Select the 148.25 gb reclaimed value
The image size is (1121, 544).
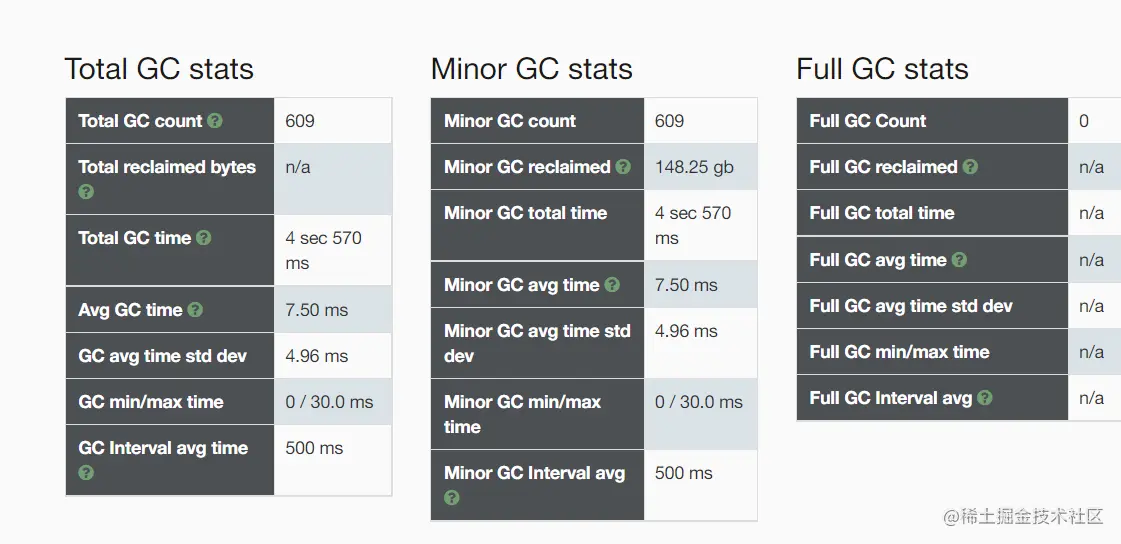click(694, 167)
